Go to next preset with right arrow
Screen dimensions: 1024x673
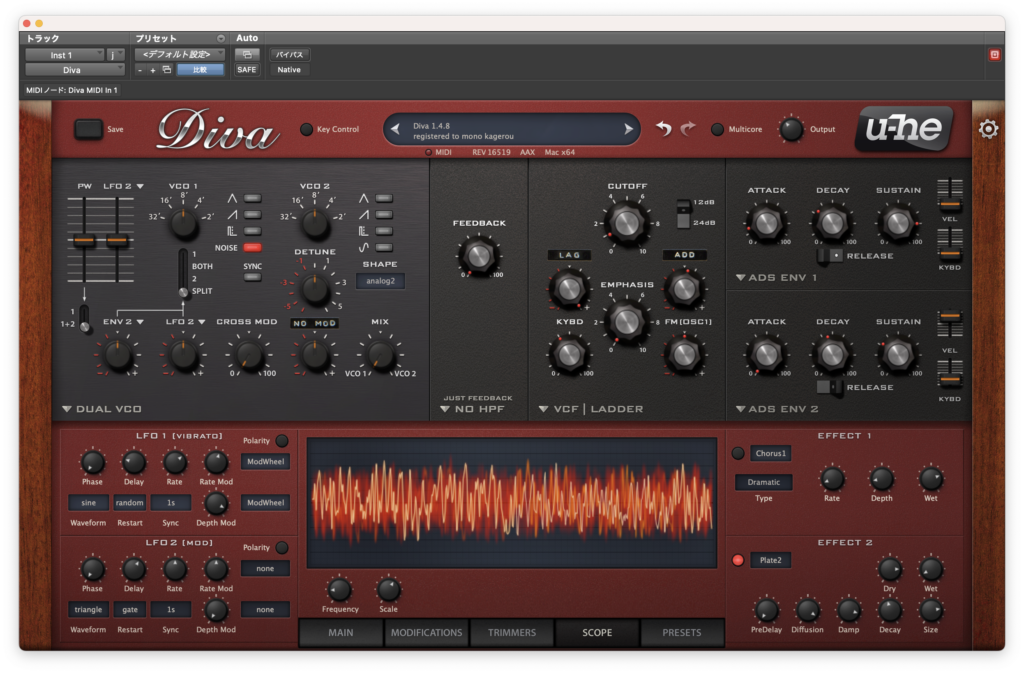tap(628, 129)
